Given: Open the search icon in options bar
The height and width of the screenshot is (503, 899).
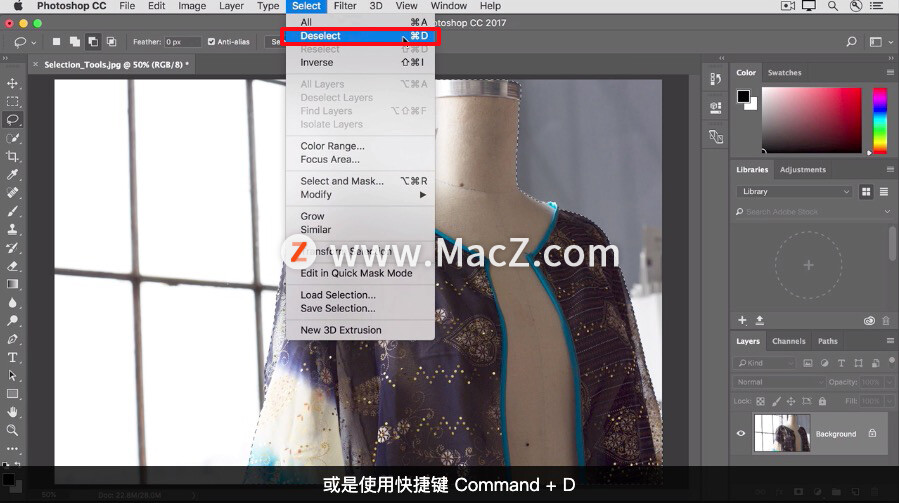Looking at the screenshot, I should pos(851,42).
